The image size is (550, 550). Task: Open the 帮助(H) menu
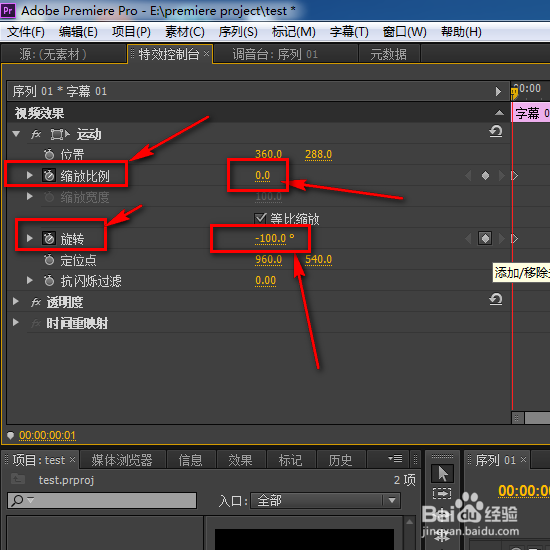coord(461,32)
